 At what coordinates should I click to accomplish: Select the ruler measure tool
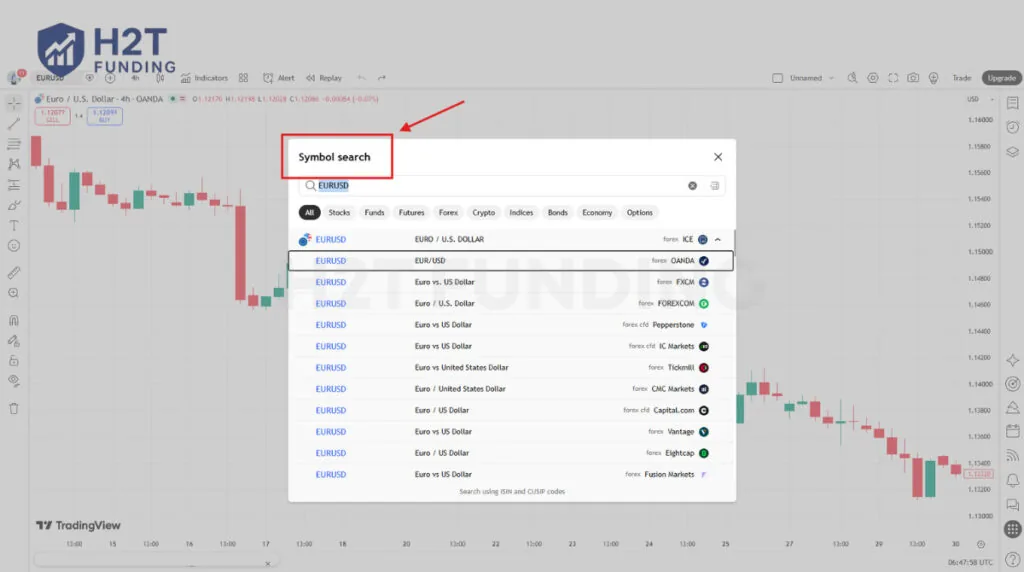(14, 272)
